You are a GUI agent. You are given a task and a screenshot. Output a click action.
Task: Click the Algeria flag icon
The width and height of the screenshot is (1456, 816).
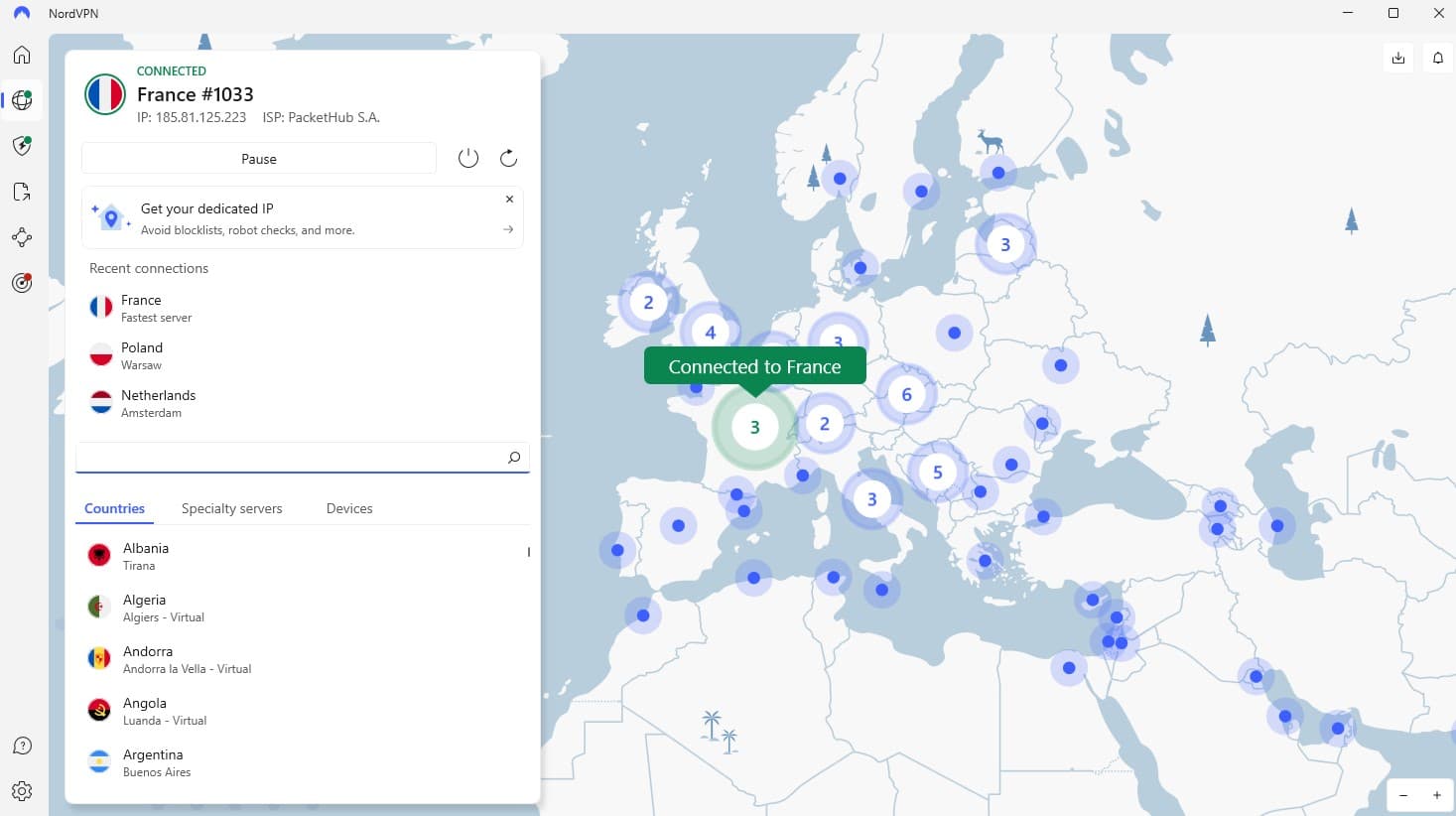99,607
